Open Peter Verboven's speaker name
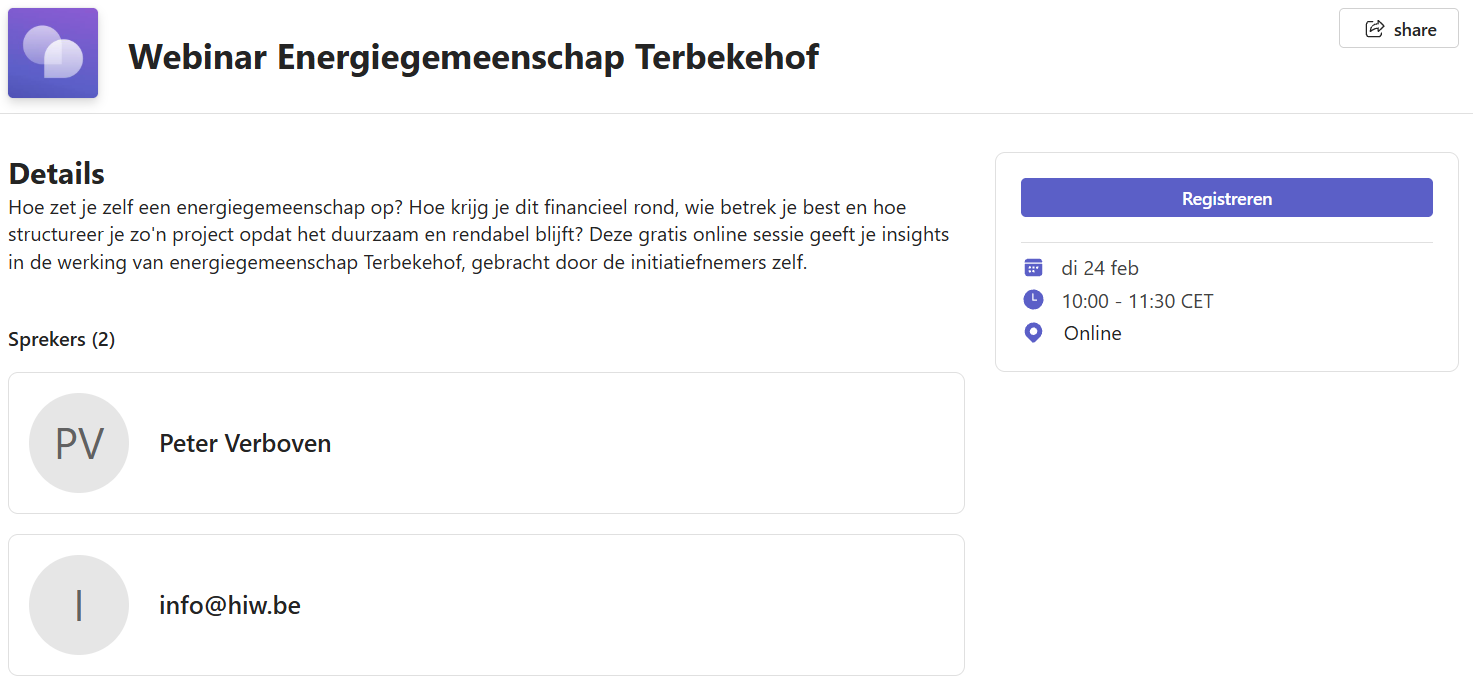Screen dimensions: 1473x693 [x=245, y=443]
